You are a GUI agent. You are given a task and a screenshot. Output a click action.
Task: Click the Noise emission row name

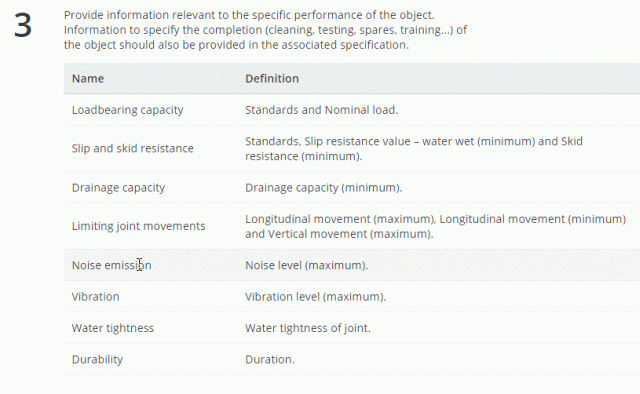[111, 265]
